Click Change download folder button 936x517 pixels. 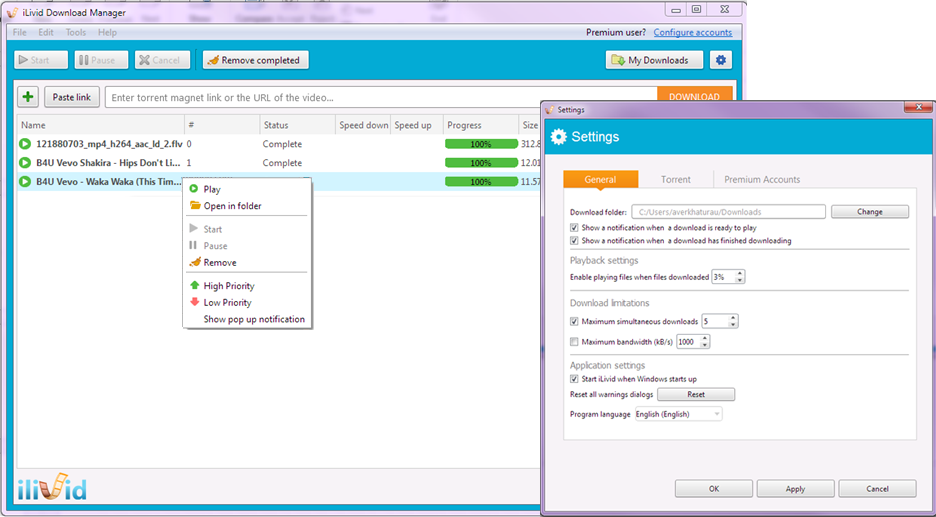pyautogui.click(x=870, y=211)
